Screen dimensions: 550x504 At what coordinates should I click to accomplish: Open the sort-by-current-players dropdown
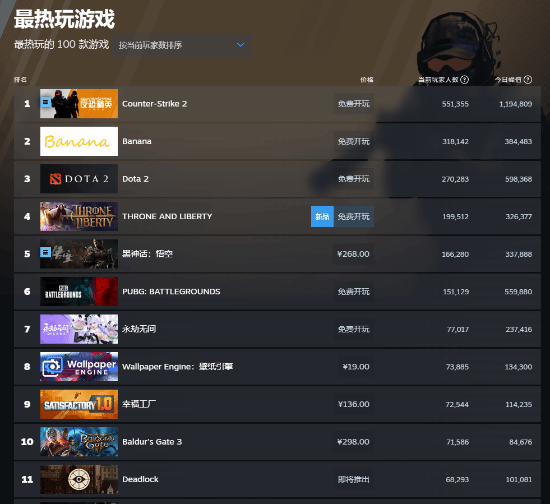[x=182, y=45]
